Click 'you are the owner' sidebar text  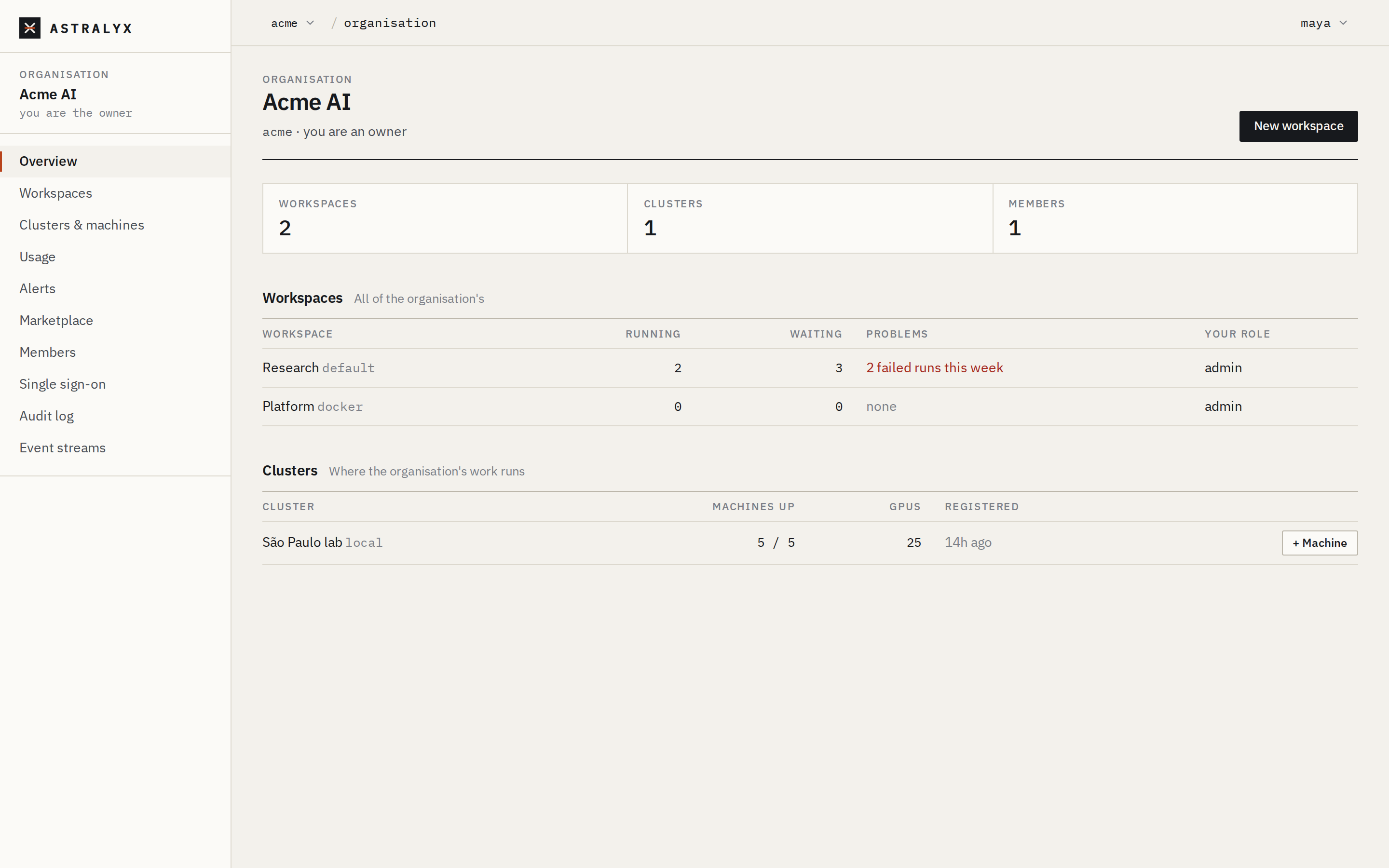(x=76, y=113)
